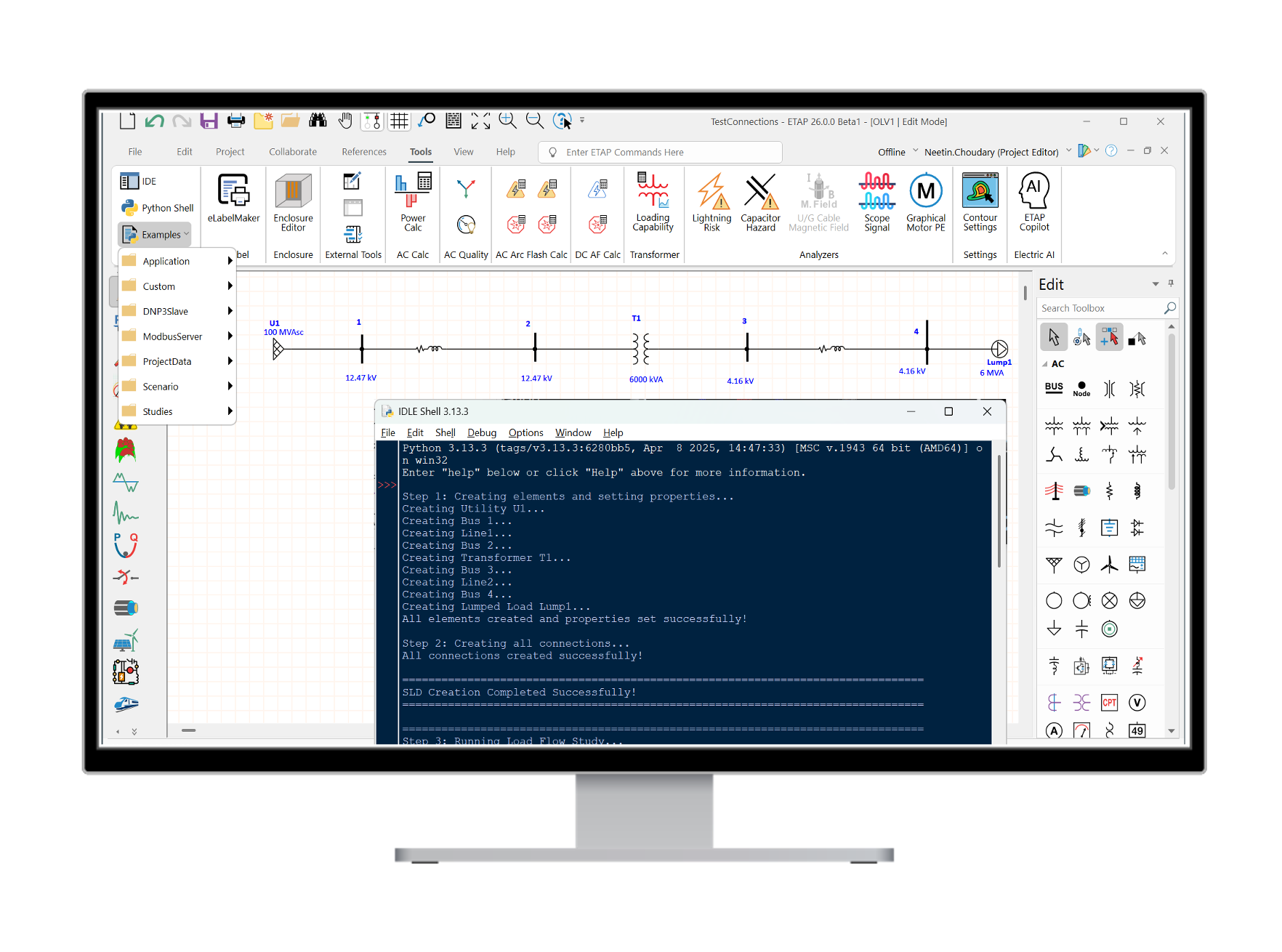
Task: Click the binoculars Find icon
Action: [x=318, y=121]
